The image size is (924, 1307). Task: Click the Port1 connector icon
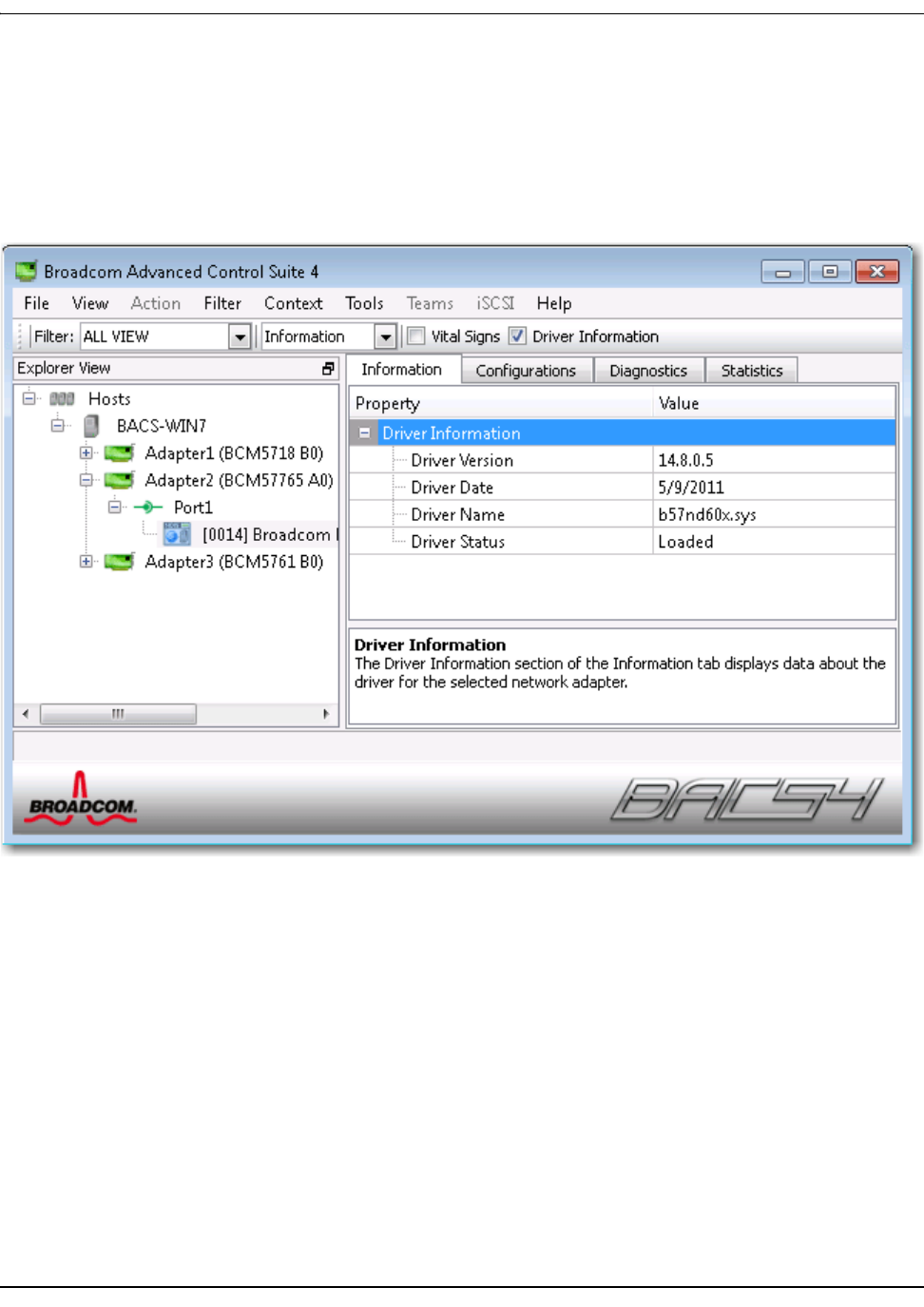pos(148,508)
